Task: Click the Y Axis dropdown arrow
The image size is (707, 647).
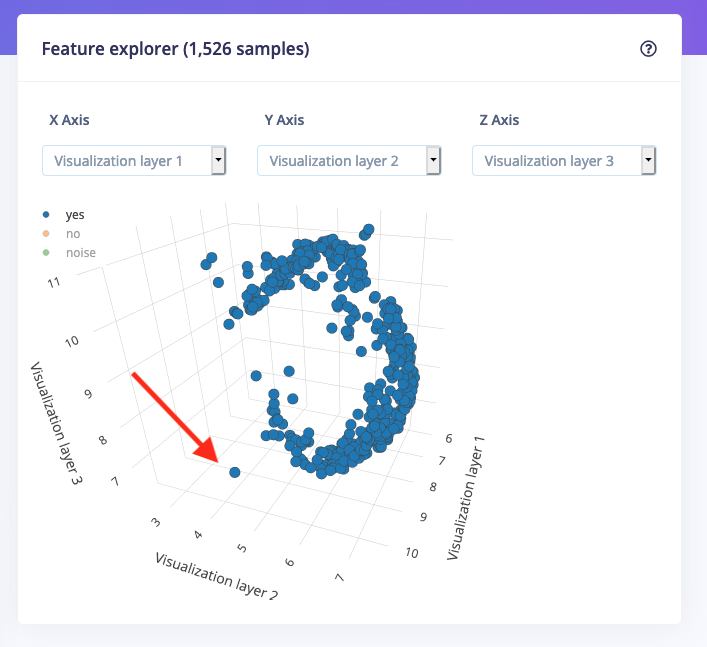Action: [x=433, y=160]
